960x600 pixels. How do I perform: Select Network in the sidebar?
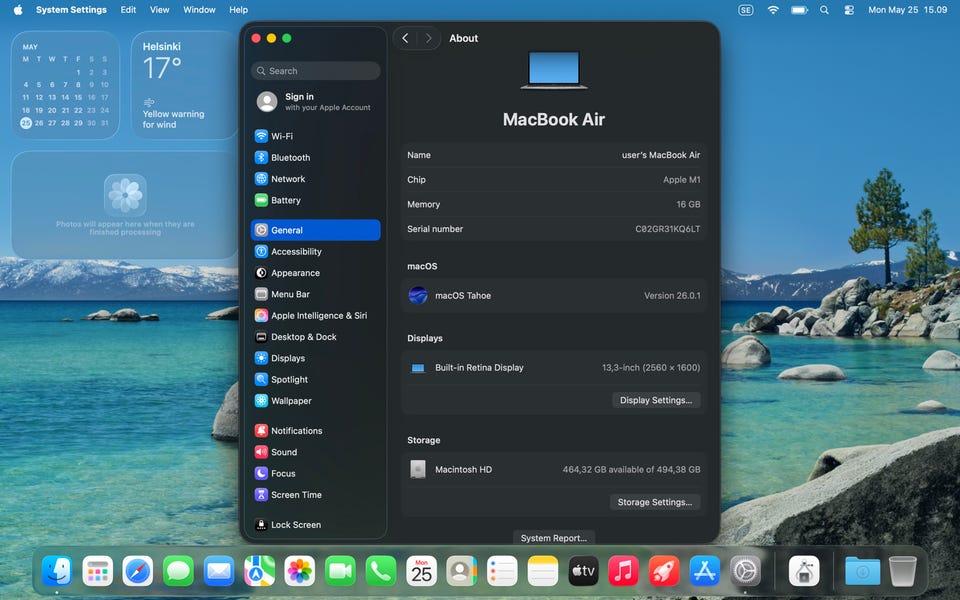pos(315,179)
